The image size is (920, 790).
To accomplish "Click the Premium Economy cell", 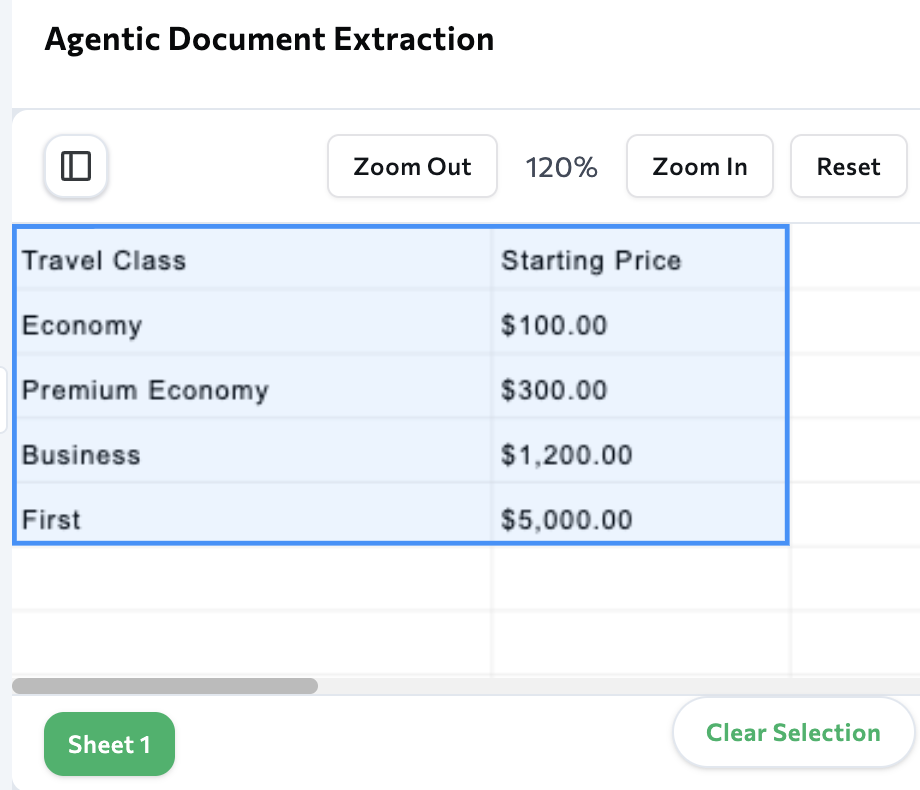I will click(145, 390).
